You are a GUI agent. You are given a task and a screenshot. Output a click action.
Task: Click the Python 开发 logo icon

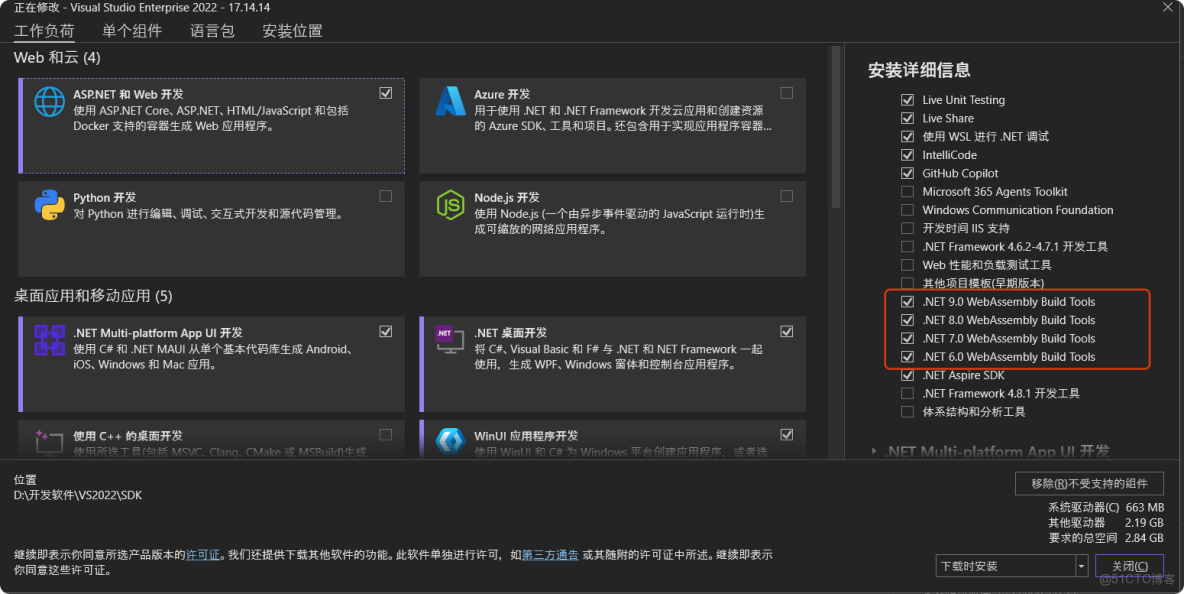49,204
